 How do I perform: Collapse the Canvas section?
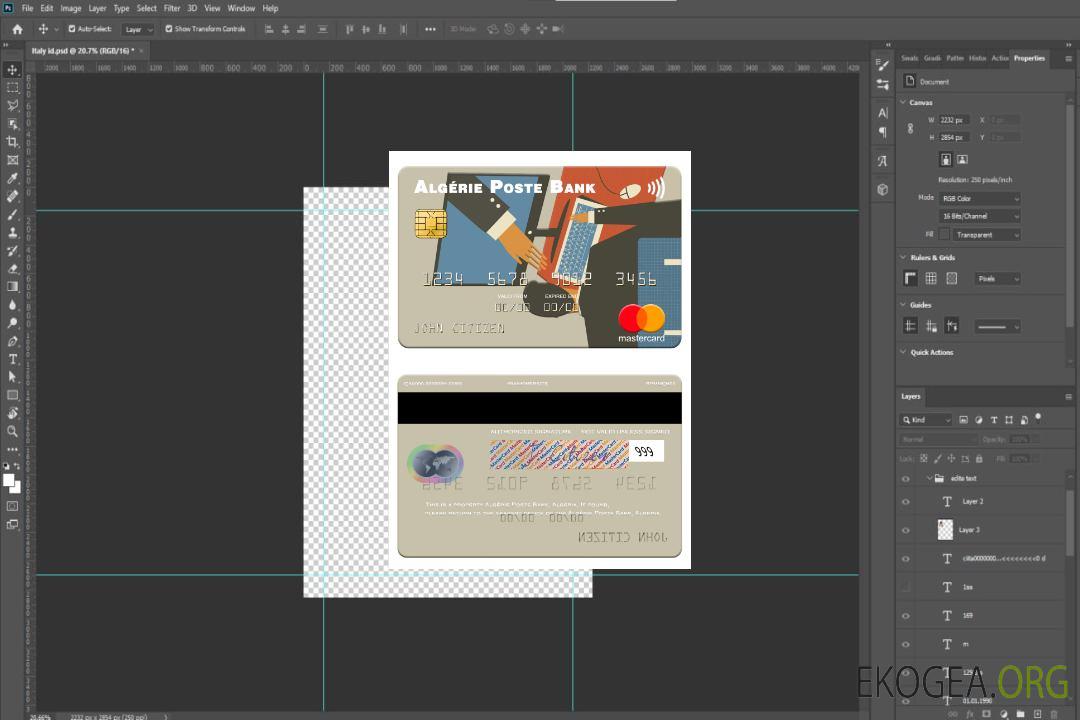pyautogui.click(x=903, y=102)
